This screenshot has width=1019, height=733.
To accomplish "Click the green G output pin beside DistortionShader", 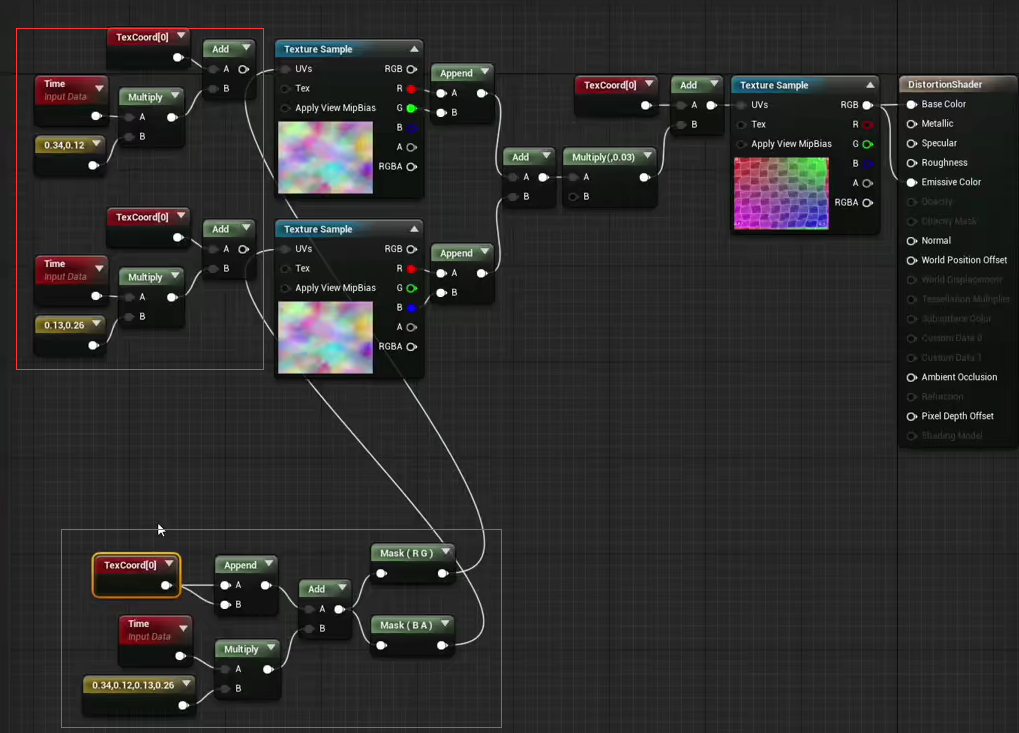I will 868,144.
